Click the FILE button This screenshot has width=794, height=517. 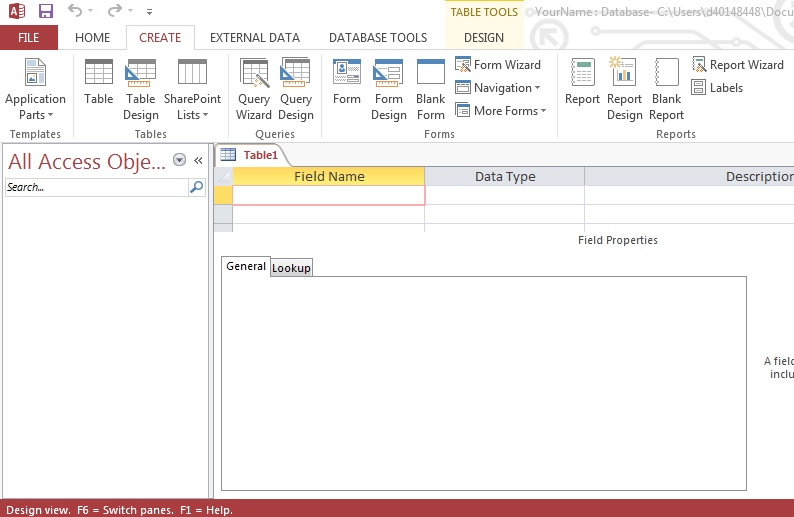29,38
